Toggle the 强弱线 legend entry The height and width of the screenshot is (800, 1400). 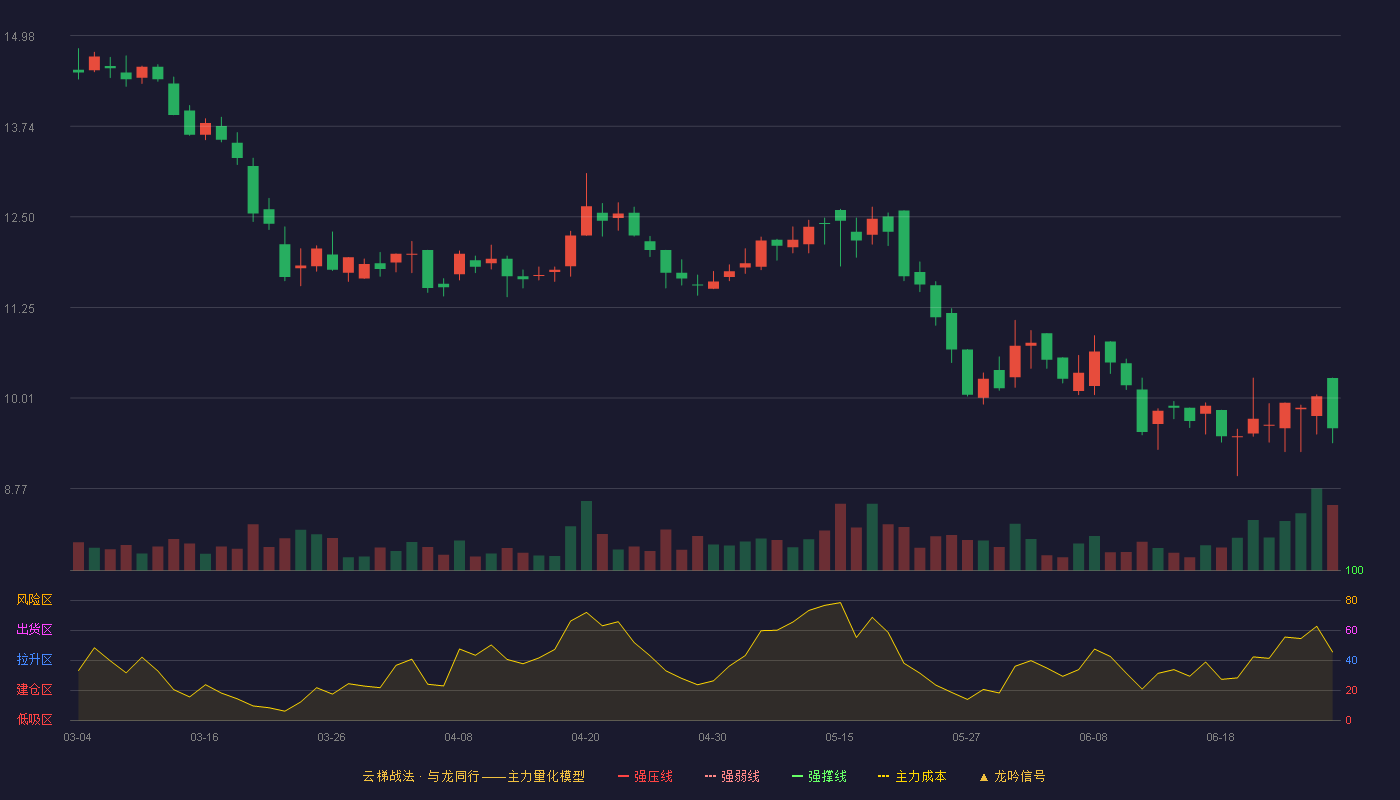(x=732, y=776)
